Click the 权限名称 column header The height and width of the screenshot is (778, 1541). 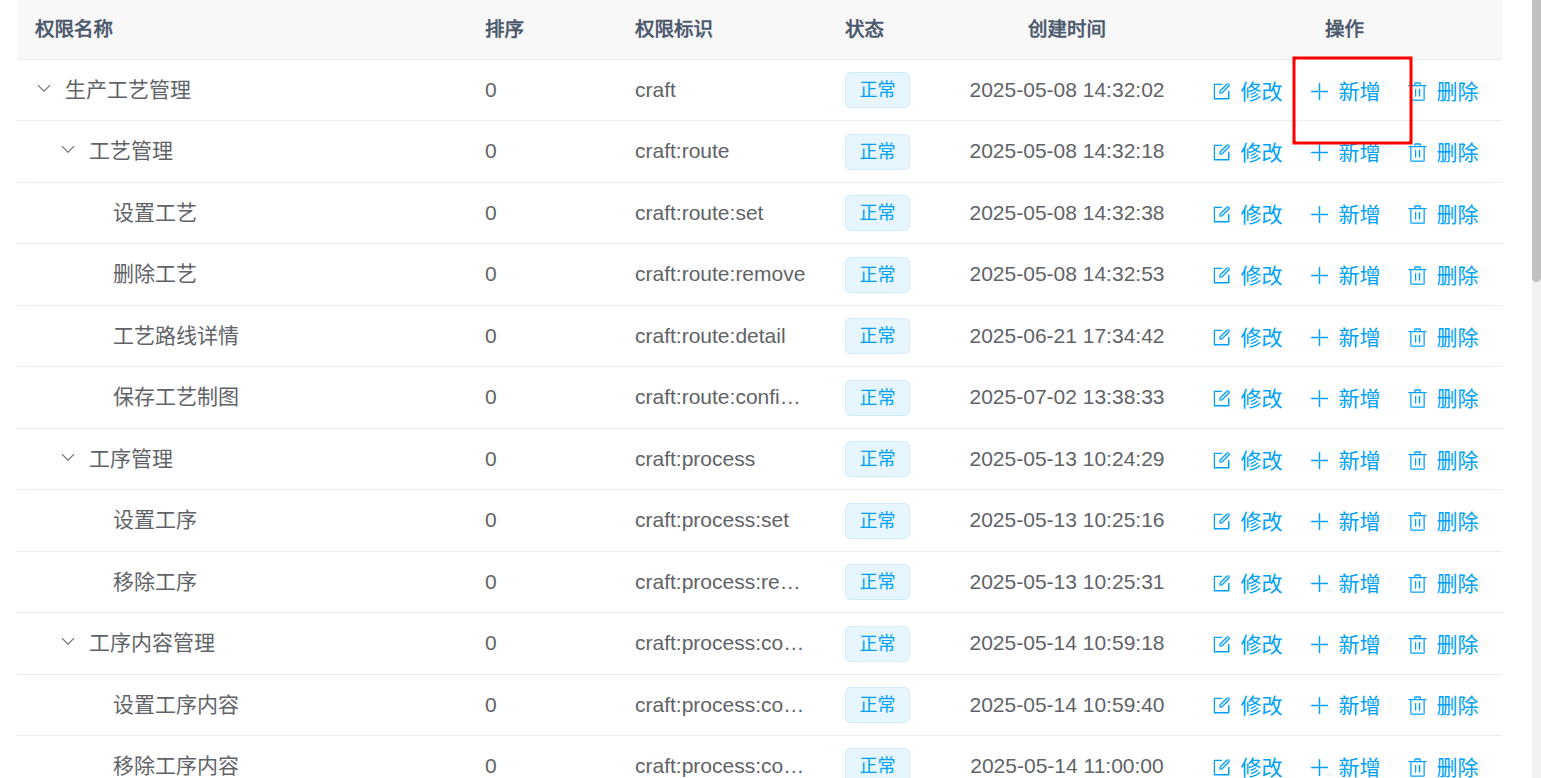[x=74, y=29]
